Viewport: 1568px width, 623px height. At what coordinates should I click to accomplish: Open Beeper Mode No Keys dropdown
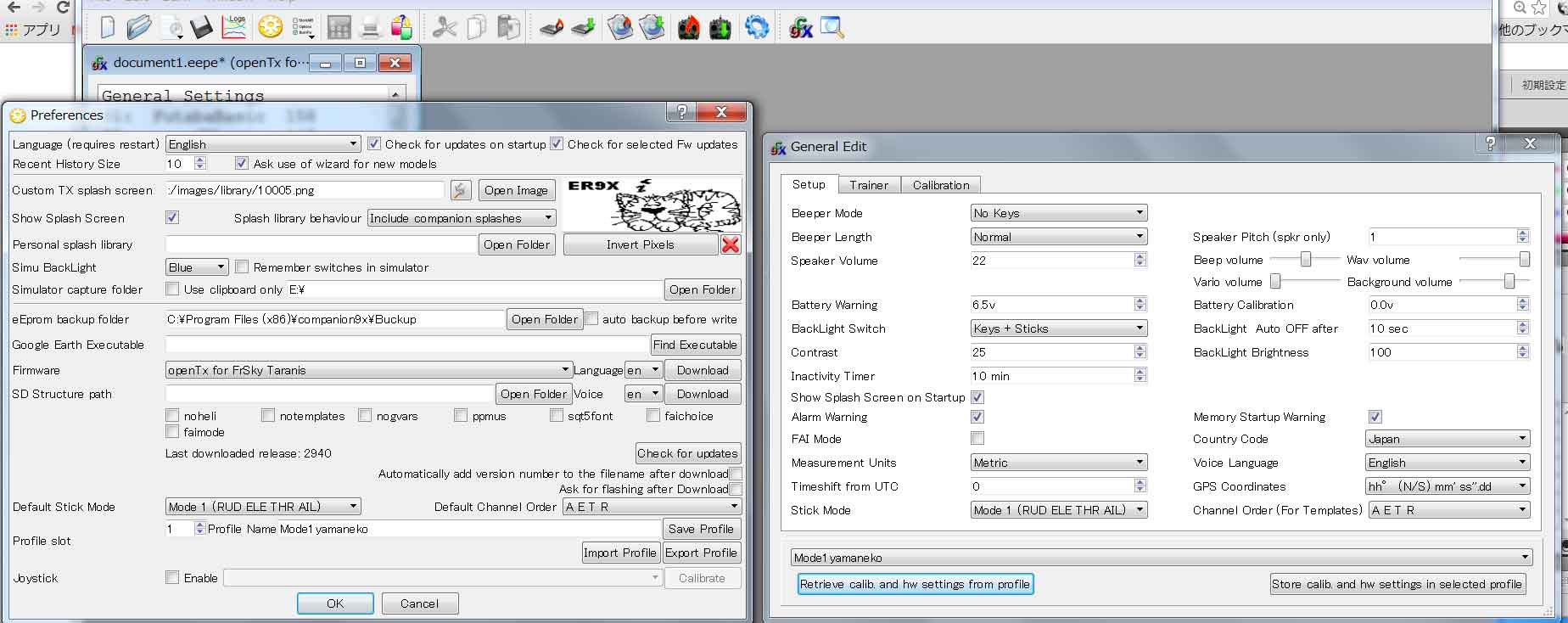click(1059, 213)
